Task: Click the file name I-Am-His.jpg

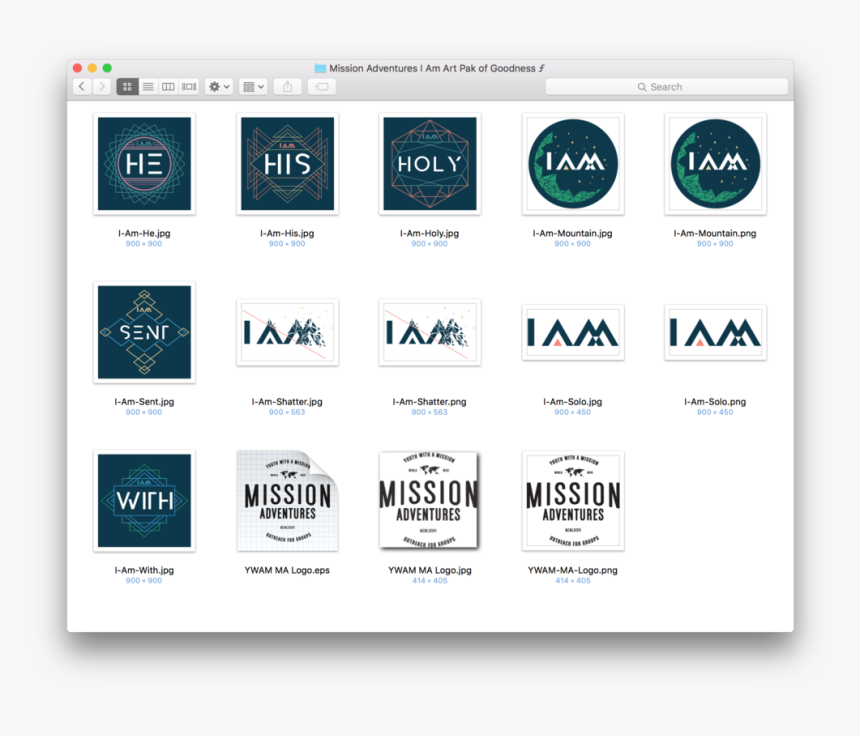Action: tap(287, 233)
